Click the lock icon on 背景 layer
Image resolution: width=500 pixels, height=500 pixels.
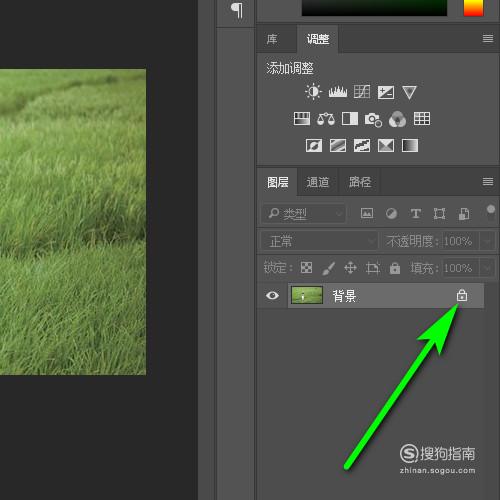tap(462, 295)
